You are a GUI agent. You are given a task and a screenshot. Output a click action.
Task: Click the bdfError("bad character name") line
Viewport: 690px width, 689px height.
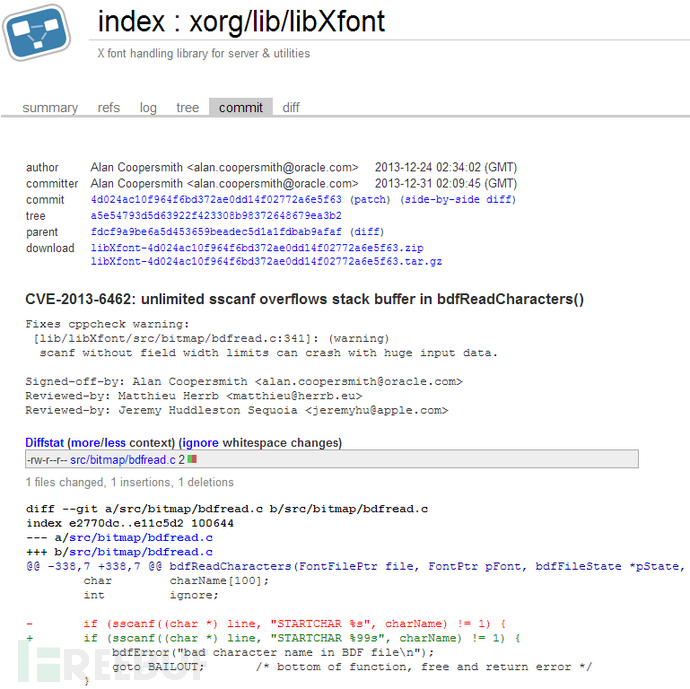click(x=273, y=652)
